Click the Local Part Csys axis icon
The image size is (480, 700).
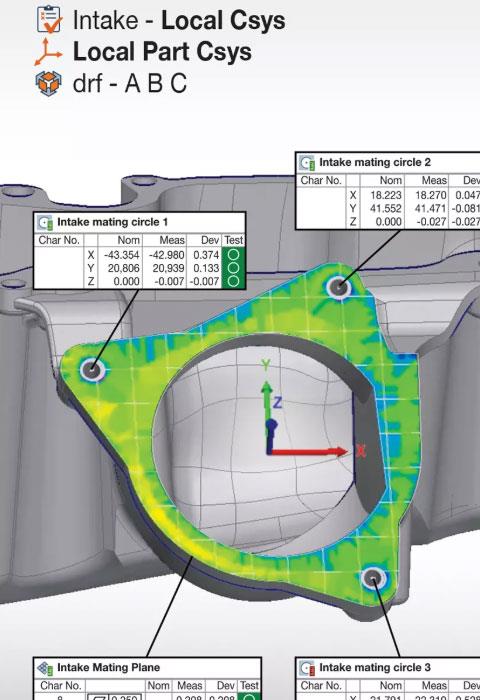(48, 52)
